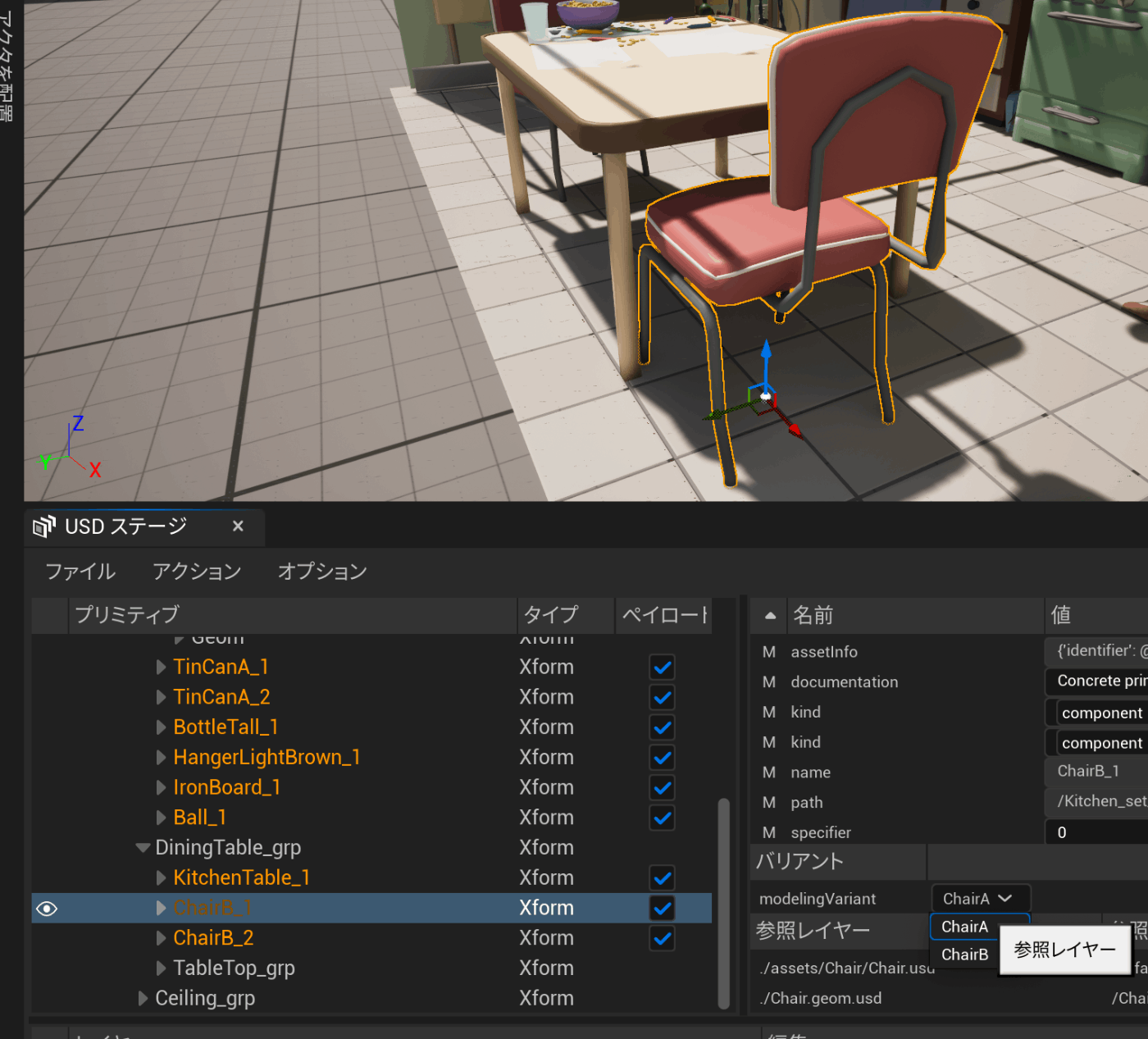Select the KitchenTable_1 prim row
1148x1039 pixels.
click(371, 878)
